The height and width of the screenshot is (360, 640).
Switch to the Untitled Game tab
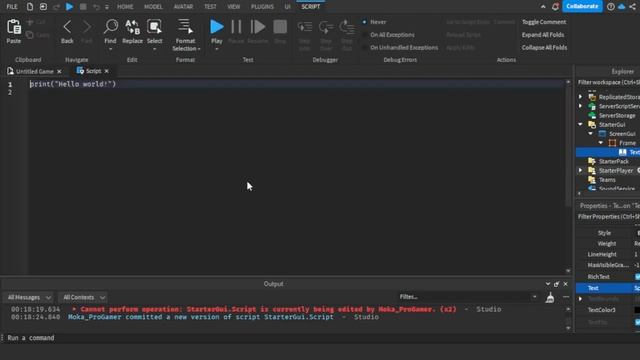pyautogui.click(x=34, y=71)
